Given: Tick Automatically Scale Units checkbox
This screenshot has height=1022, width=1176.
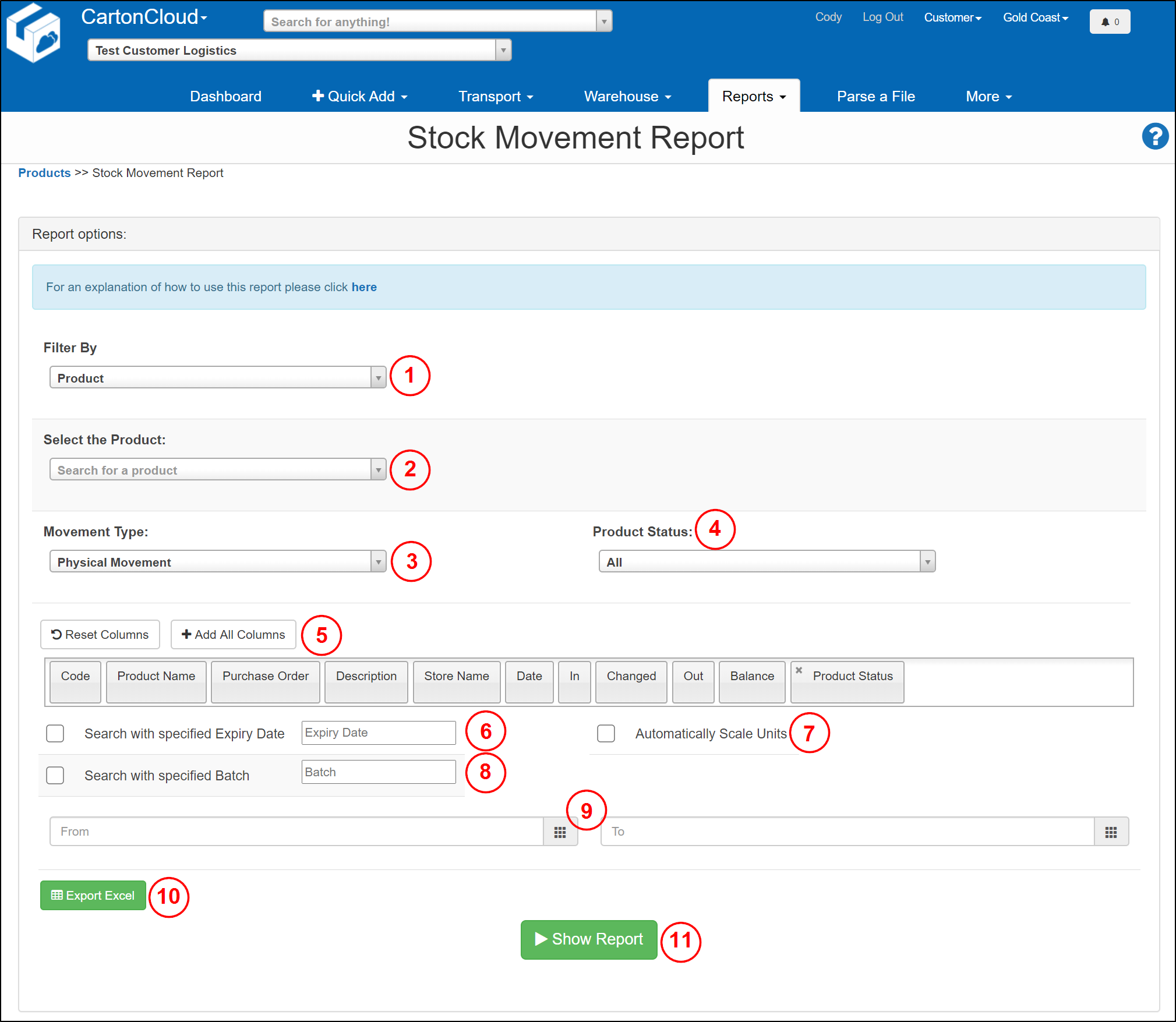Looking at the screenshot, I should point(606,733).
